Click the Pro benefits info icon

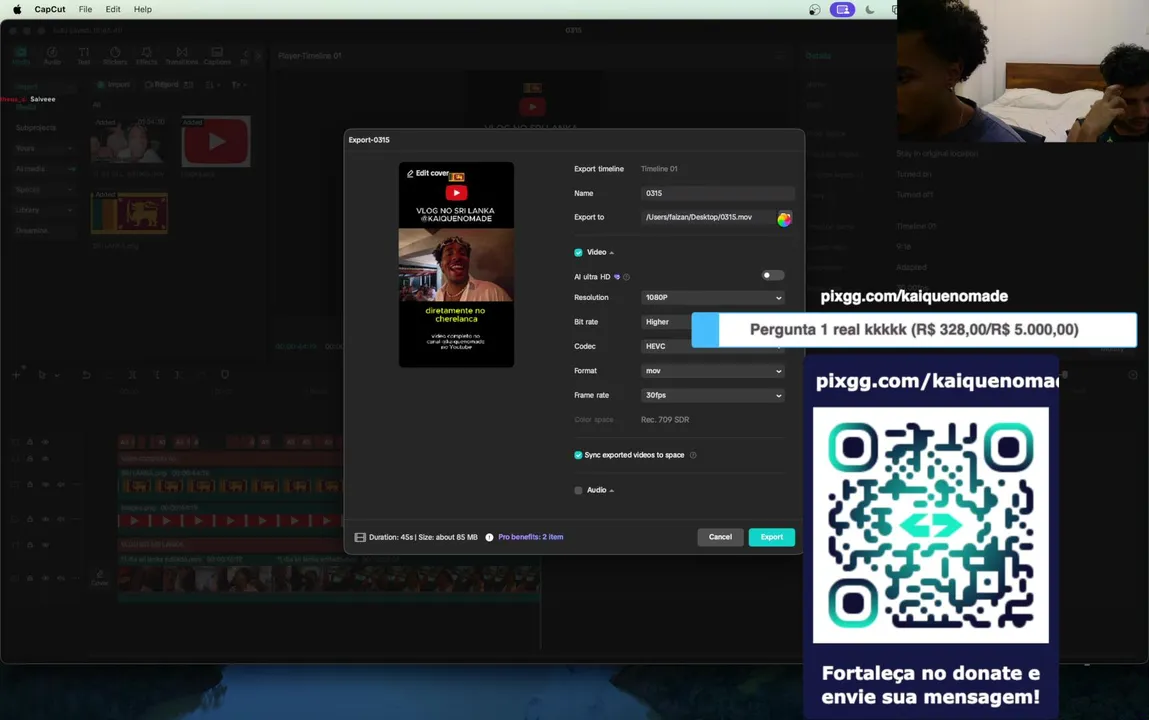[x=489, y=537]
